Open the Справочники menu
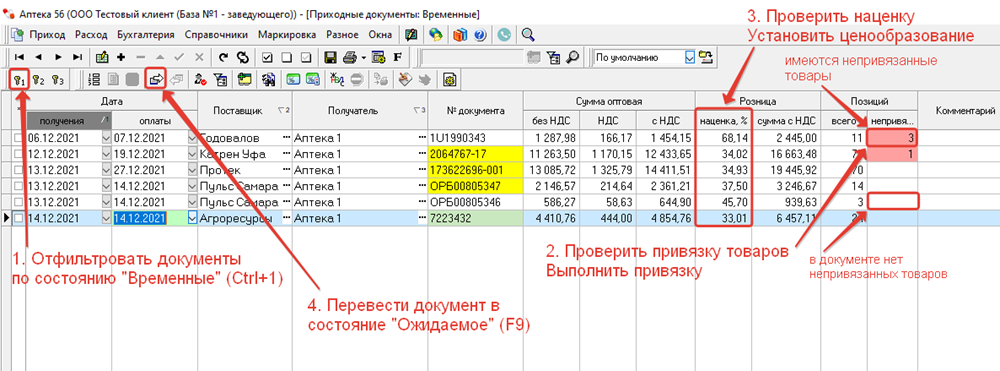 (216, 34)
